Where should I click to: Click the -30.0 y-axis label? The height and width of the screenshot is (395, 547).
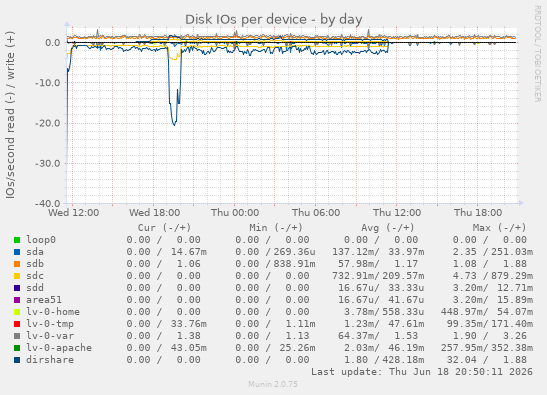click(x=48, y=163)
